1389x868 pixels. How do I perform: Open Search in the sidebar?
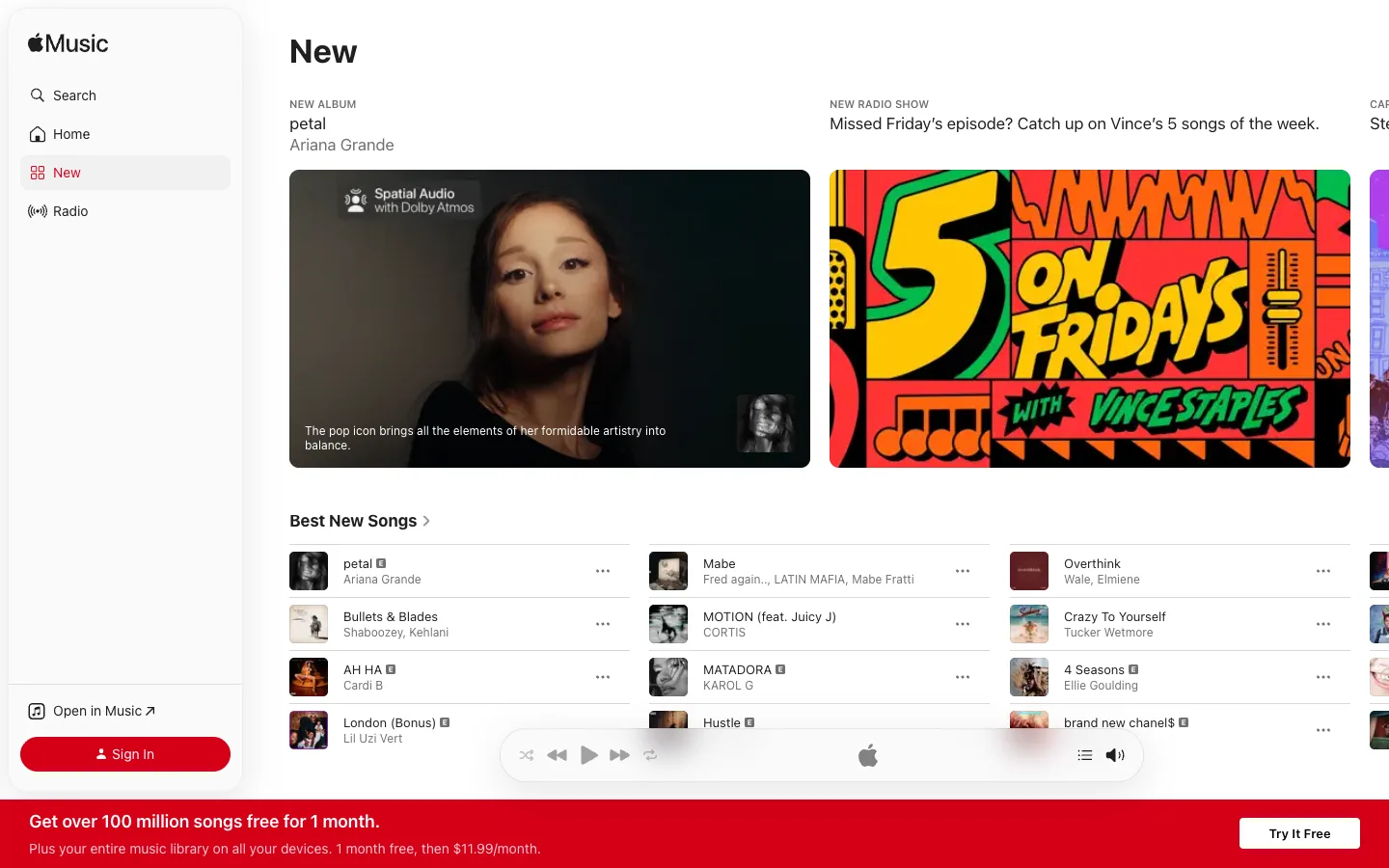125,95
